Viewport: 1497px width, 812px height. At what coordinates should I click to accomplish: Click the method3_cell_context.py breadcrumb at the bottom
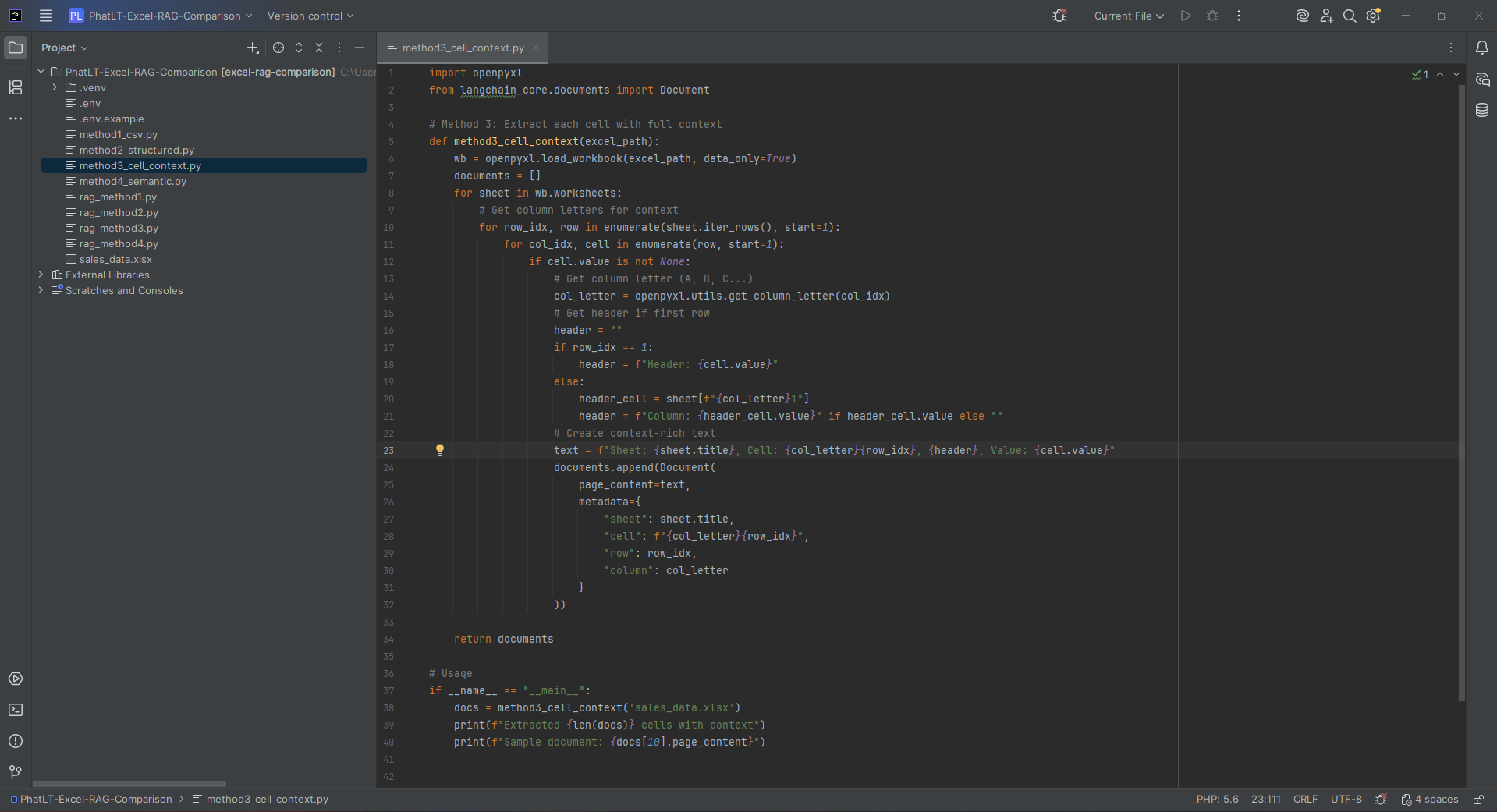(x=267, y=799)
